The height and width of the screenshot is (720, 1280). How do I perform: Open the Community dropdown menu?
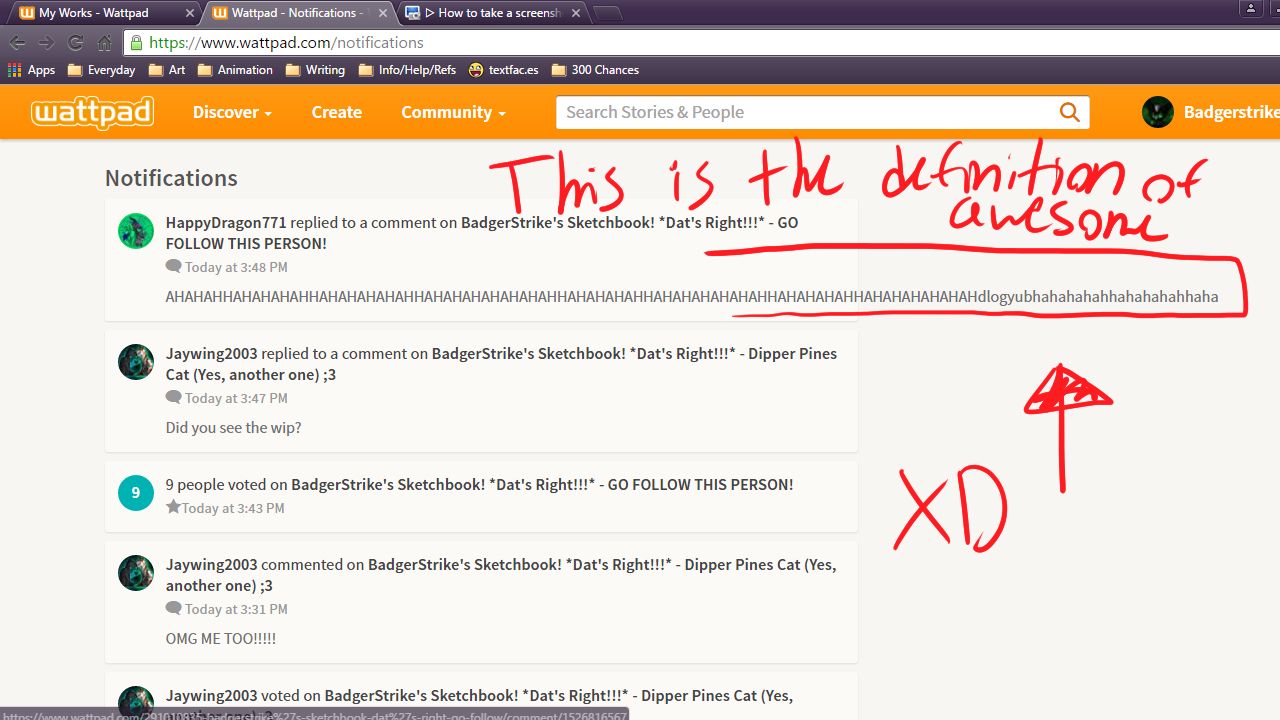coord(453,112)
